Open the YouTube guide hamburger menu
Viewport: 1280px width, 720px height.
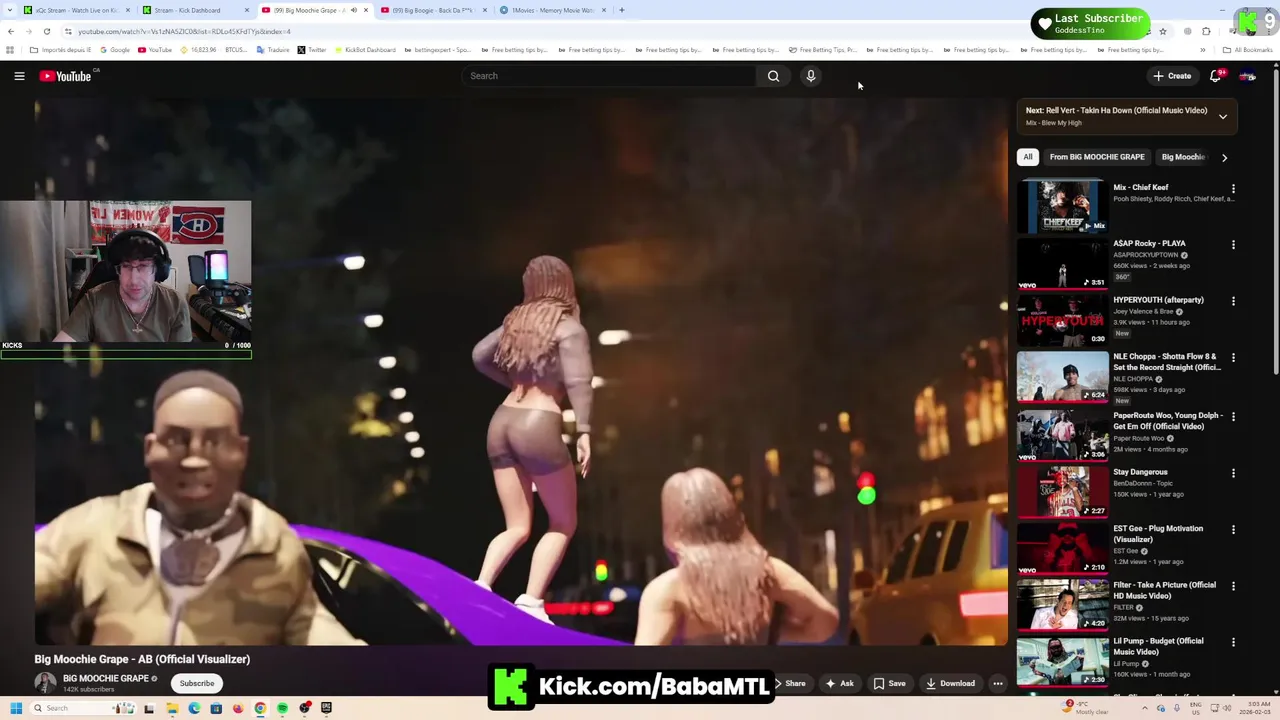coord(19,76)
